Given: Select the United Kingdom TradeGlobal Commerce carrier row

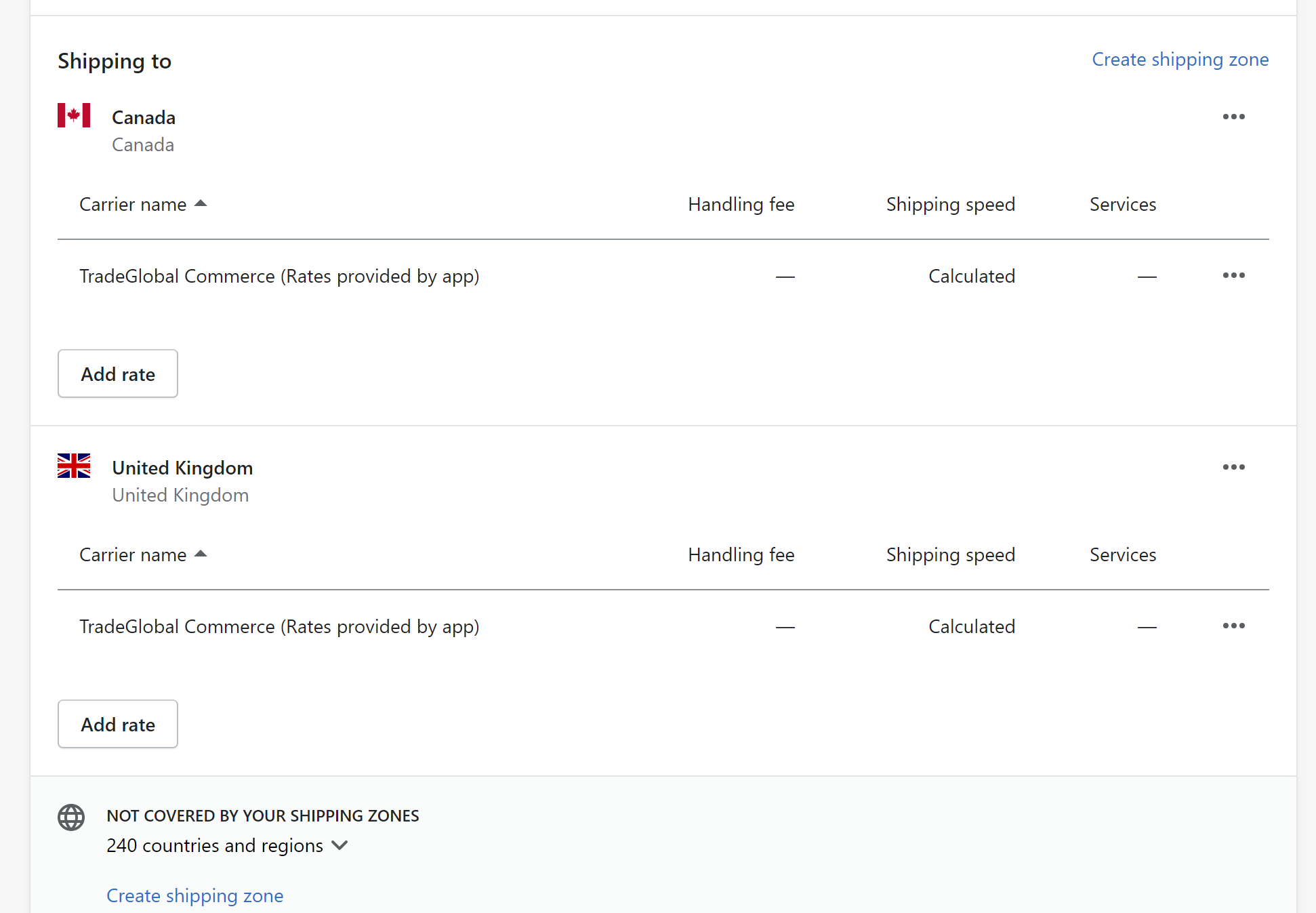Looking at the screenshot, I should coord(663,626).
